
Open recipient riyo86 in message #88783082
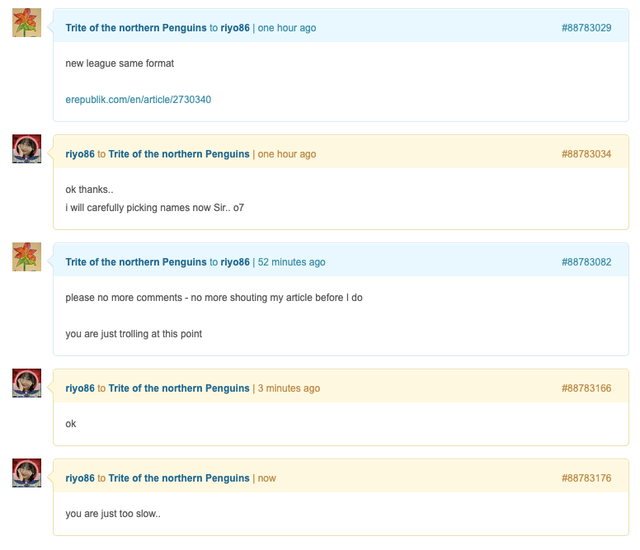tap(235, 262)
